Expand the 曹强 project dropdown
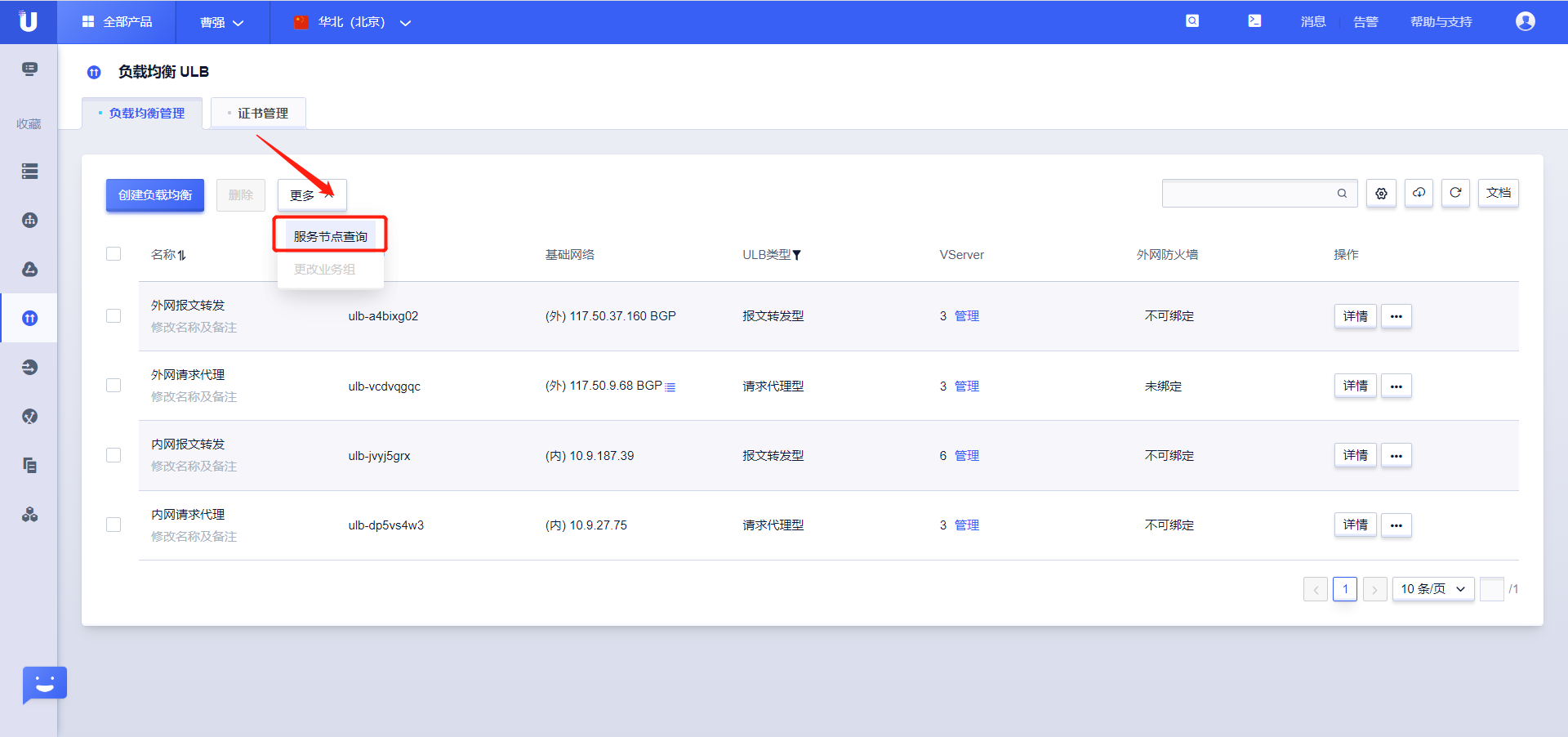The width and height of the screenshot is (1568, 737). pos(222,22)
